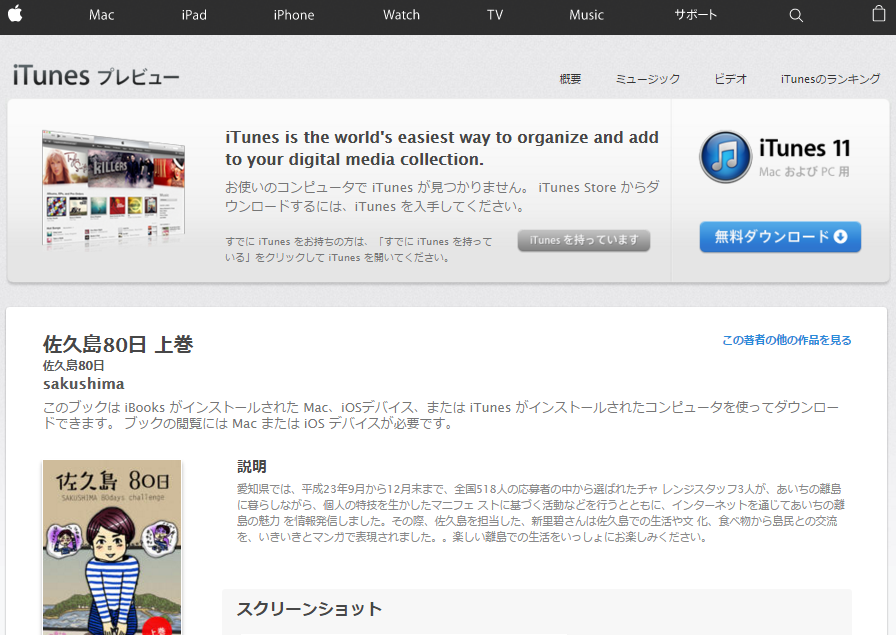This screenshot has height=635, width=896.
Task: Go to the 概要 tab
Action: 570,79
